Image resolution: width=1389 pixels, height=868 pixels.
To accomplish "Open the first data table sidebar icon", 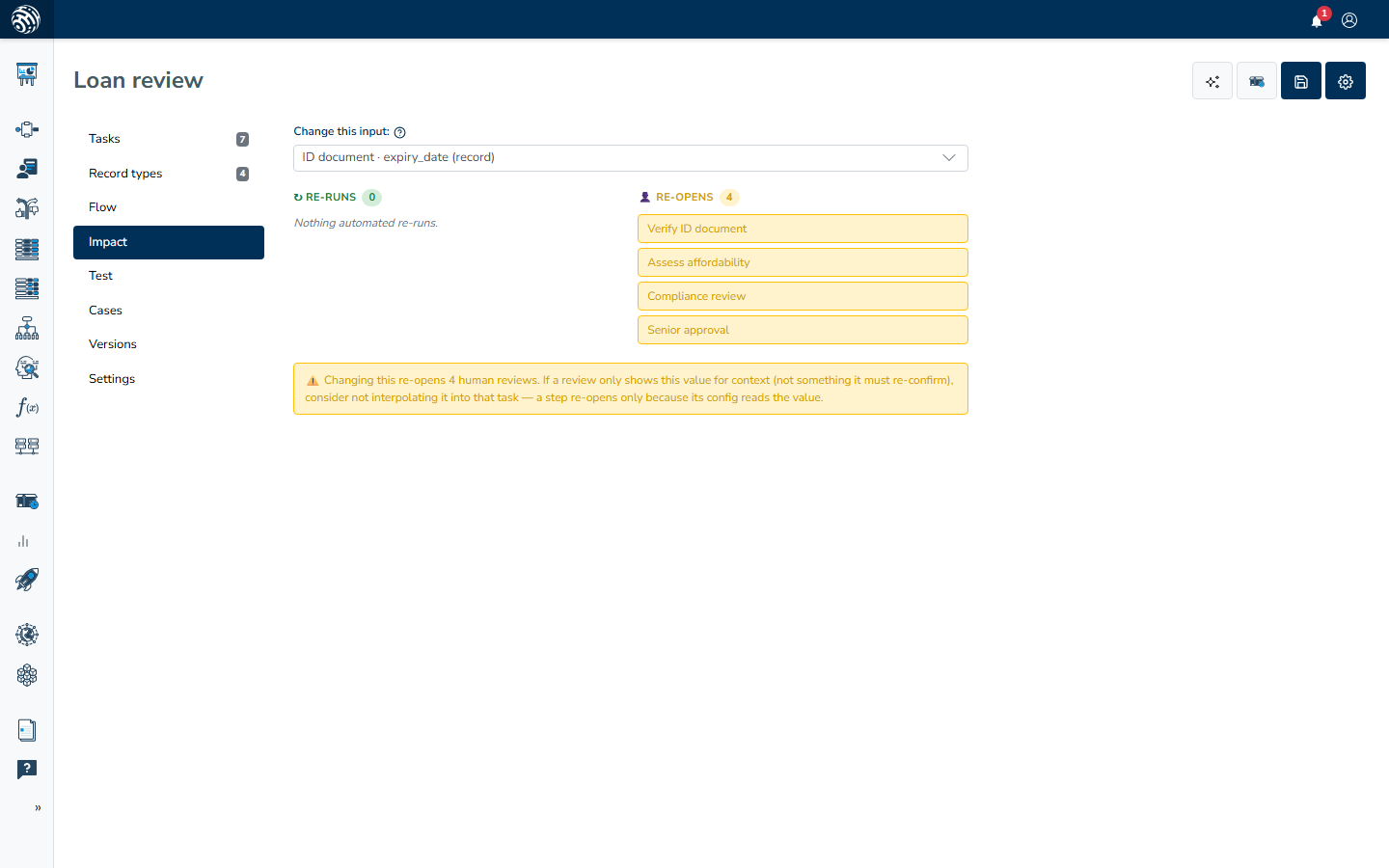I will (x=27, y=249).
